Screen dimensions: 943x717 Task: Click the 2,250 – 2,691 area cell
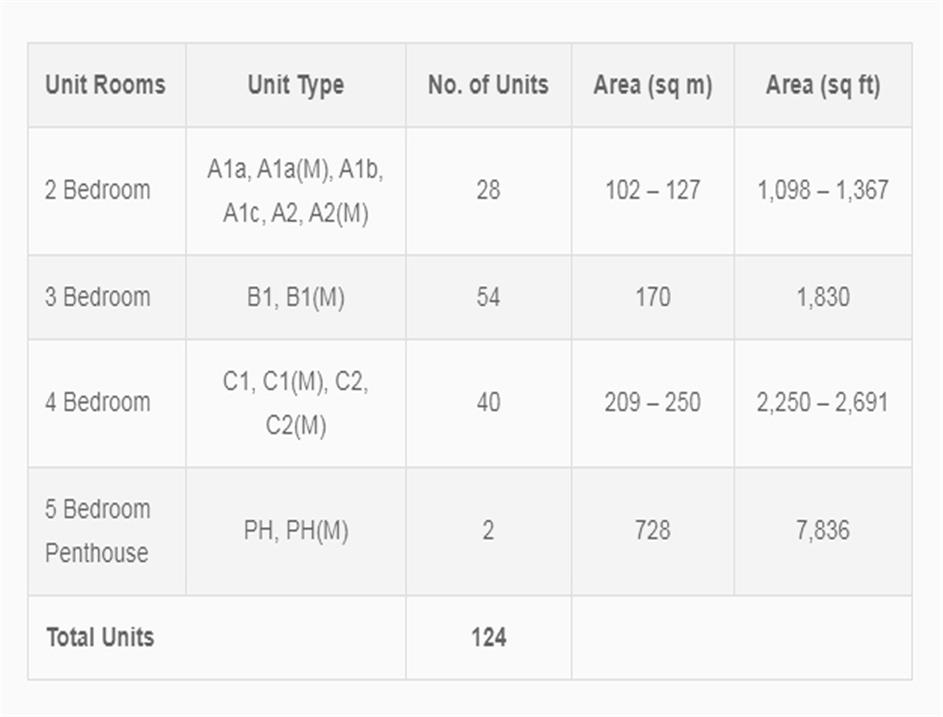click(x=823, y=402)
